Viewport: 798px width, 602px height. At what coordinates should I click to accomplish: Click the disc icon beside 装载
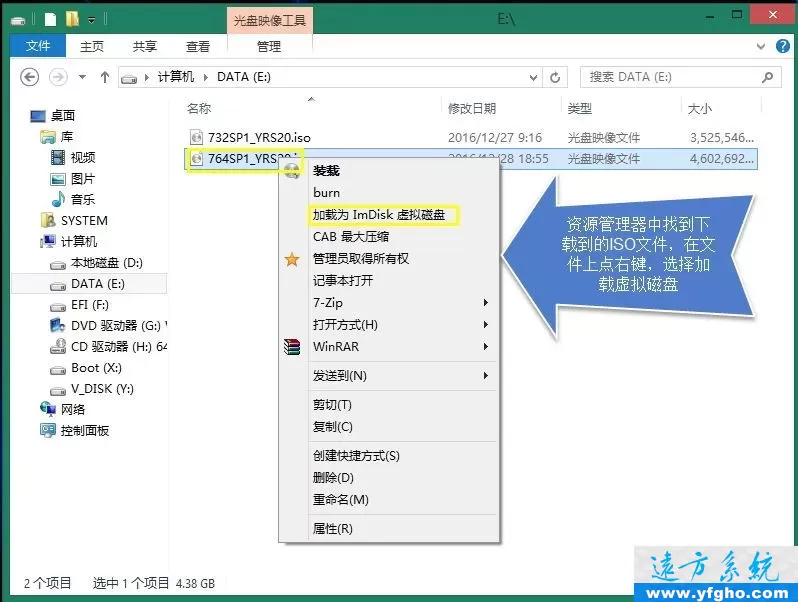click(292, 171)
